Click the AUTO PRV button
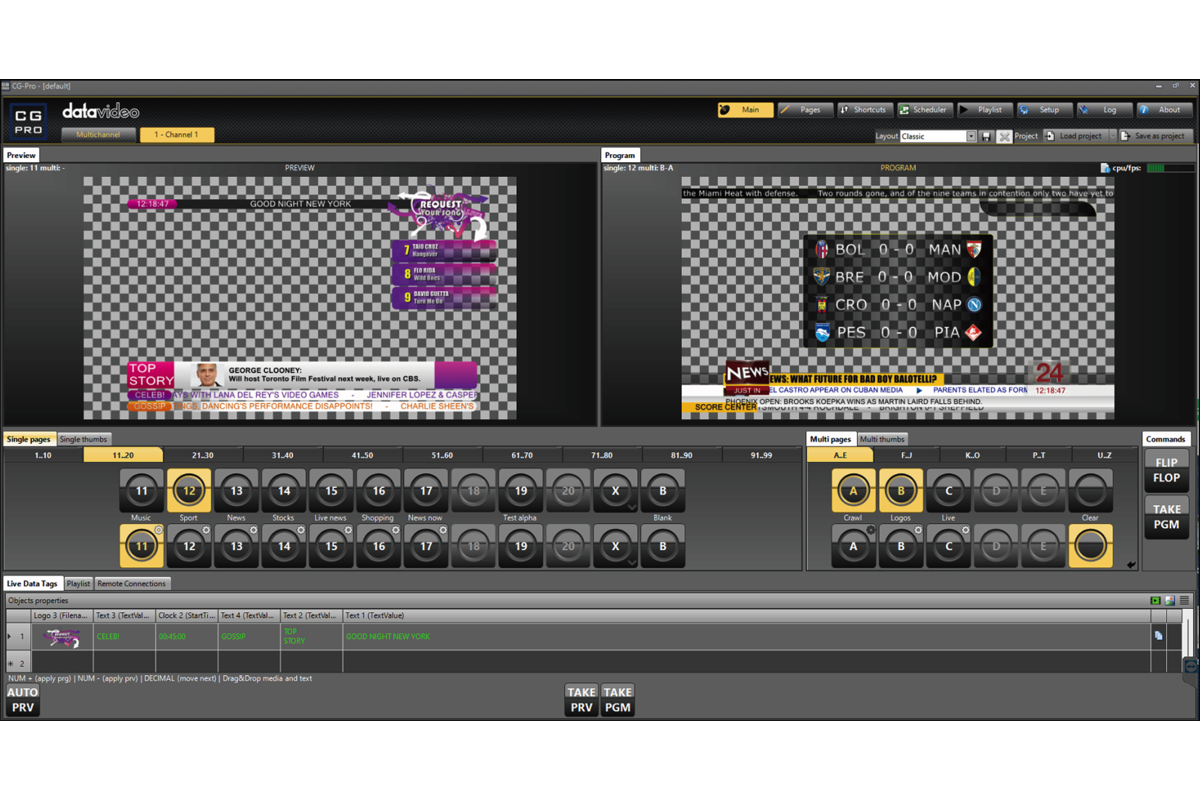The height and width of the screenshot is (800, 1200). pos(22,700)
